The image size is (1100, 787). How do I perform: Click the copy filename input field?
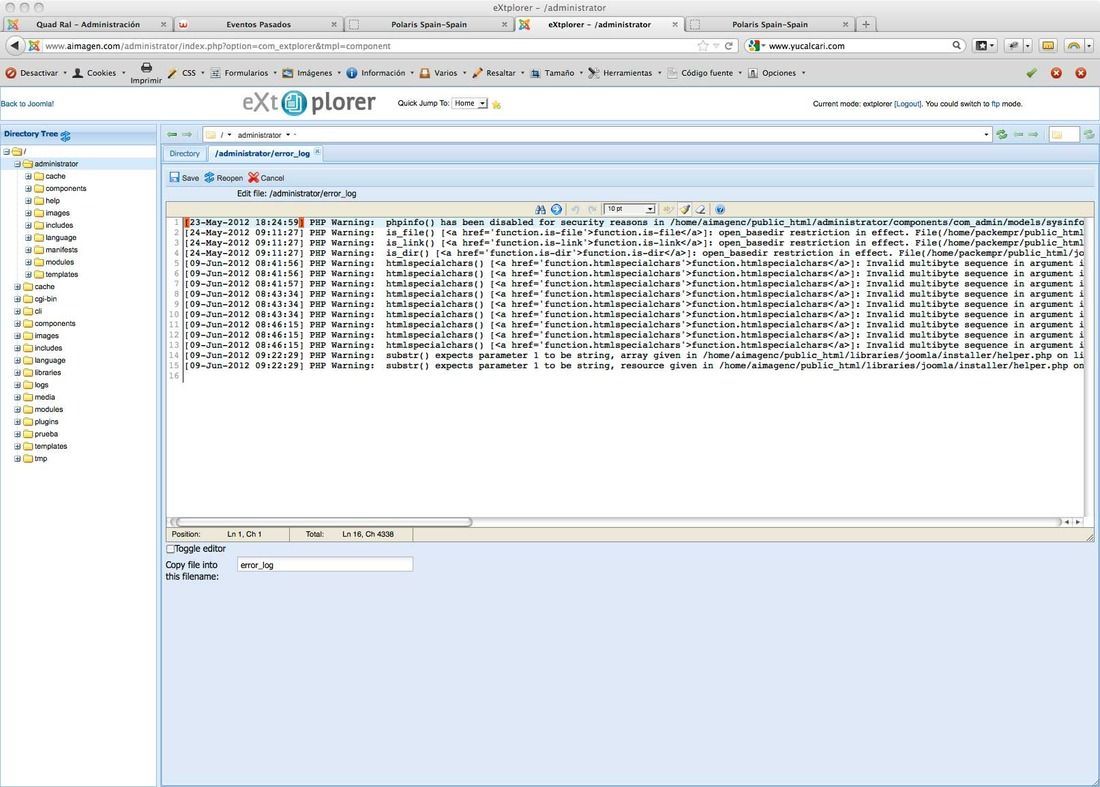click(325, 565)
